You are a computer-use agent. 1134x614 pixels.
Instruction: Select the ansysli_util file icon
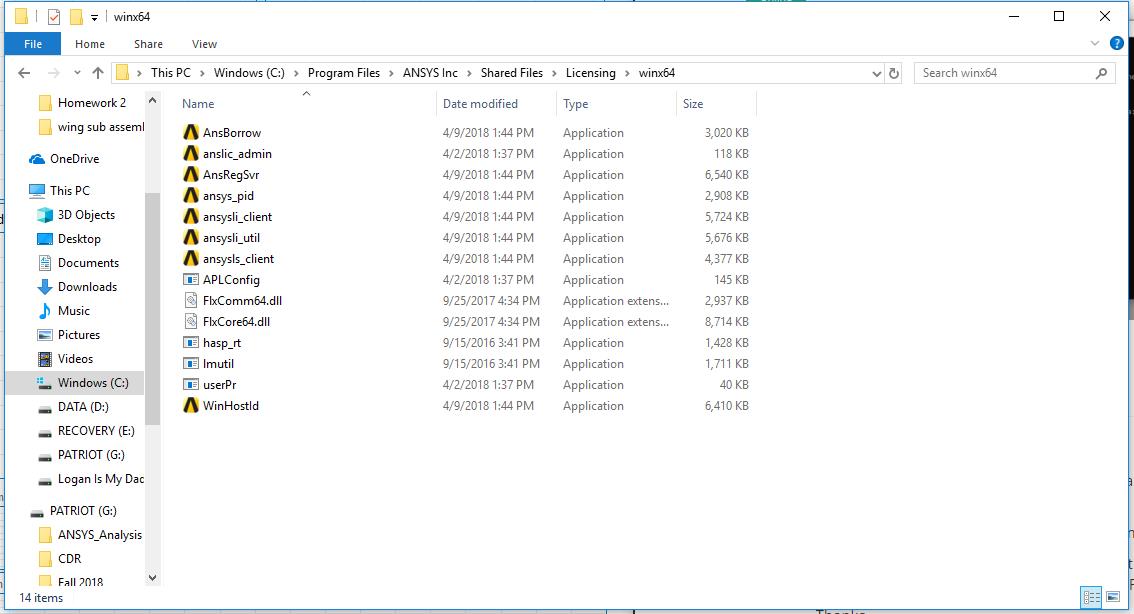191,237
